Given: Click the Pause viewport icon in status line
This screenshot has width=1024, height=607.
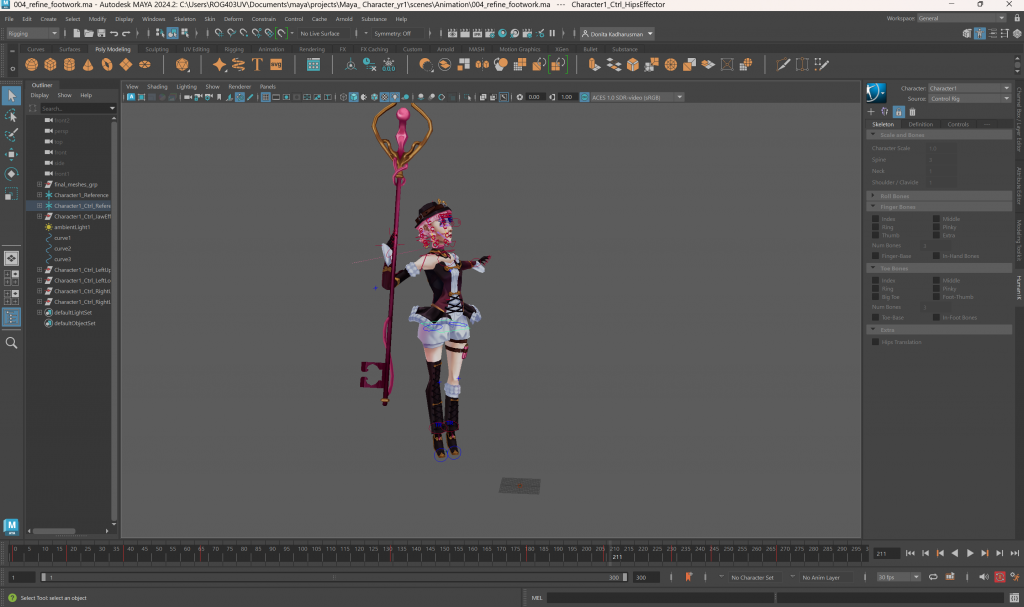Looking at the screenshot, I should pyautogui.click(x=552, y=33).
